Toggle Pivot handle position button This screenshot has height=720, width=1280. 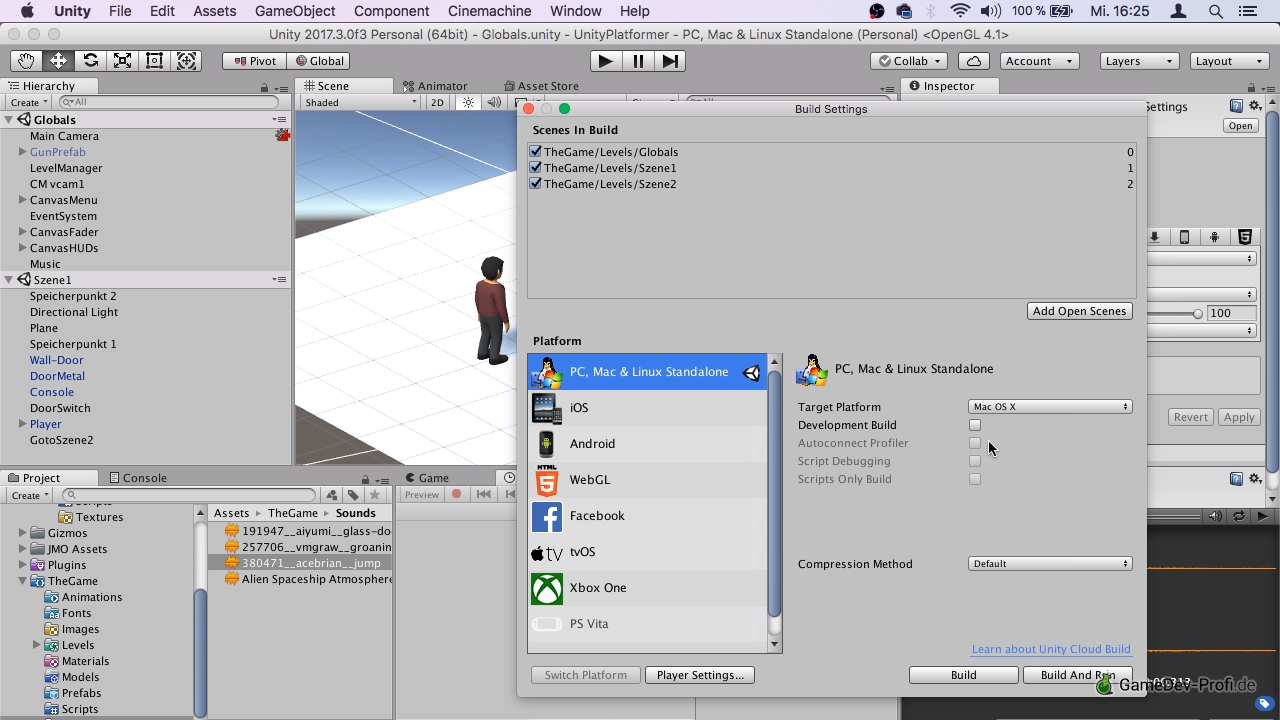point(254,61)
